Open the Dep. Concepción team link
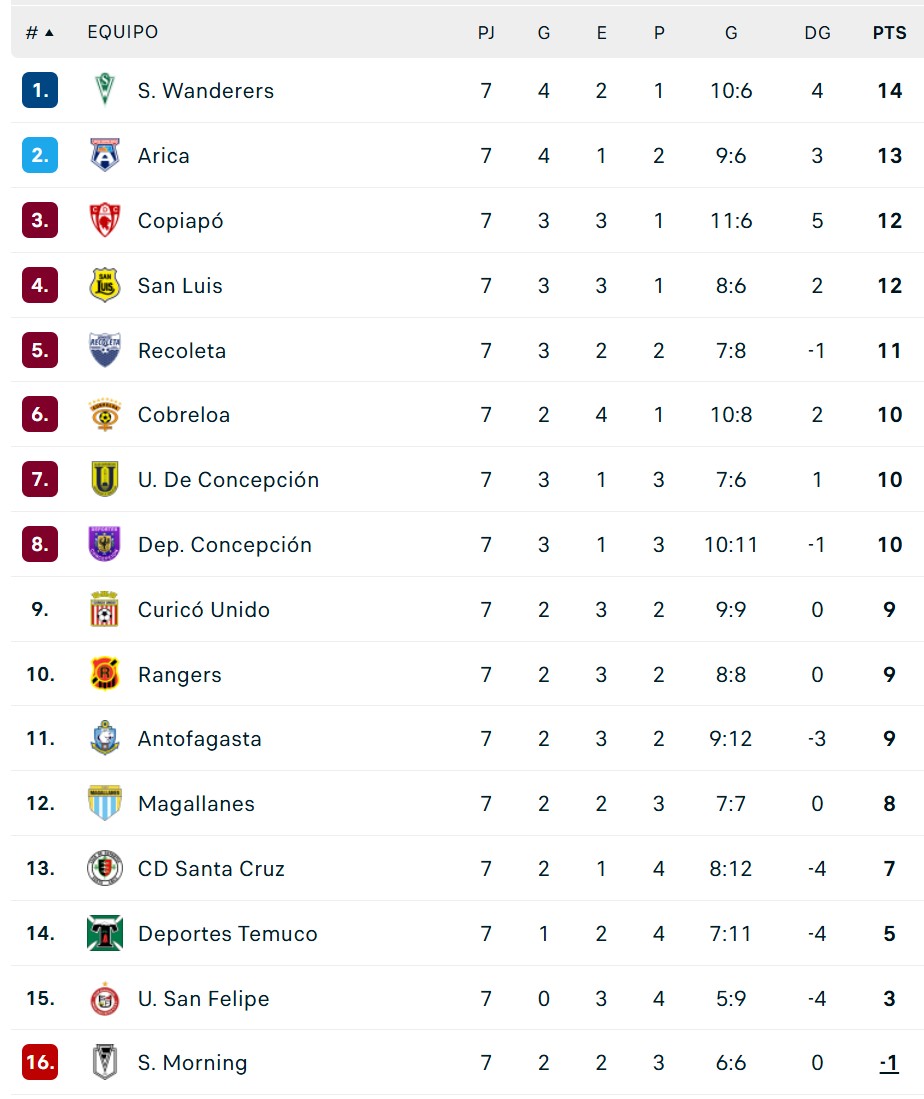The image size is (924, 1099). tap(225, 545)
